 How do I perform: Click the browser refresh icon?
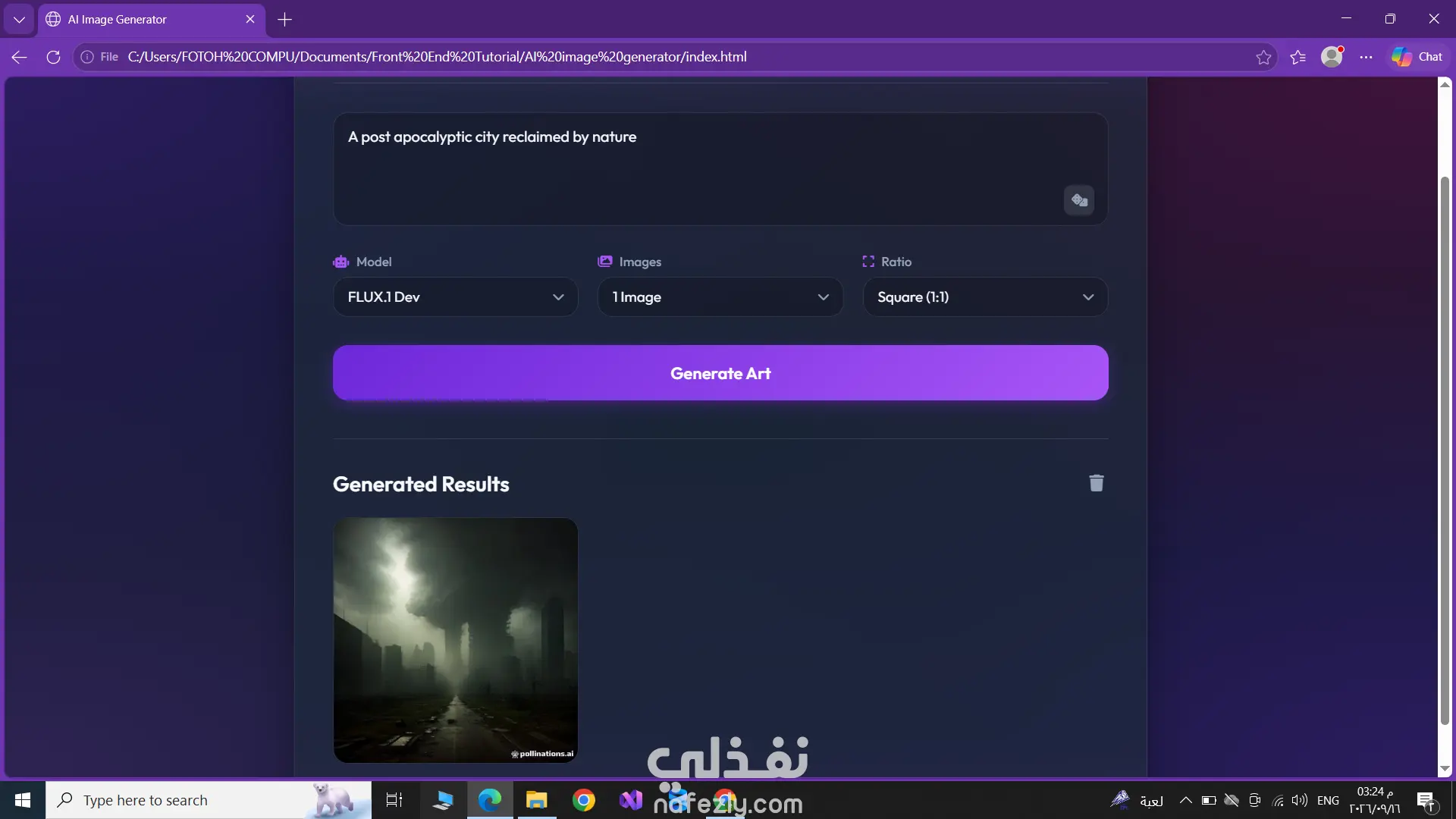53,57
